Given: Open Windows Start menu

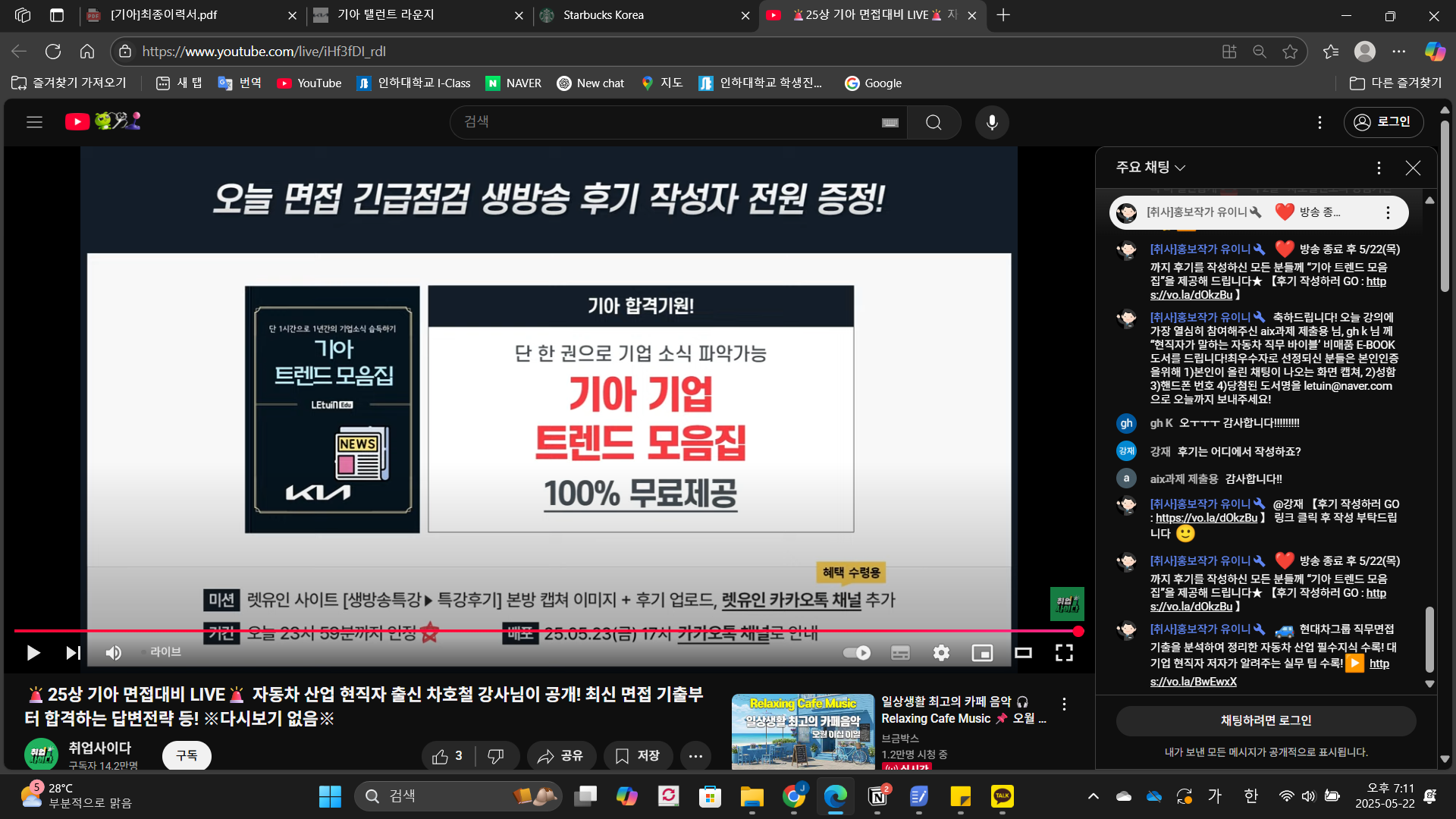Looking at the screenshot, I should click(x=330, y=796).
